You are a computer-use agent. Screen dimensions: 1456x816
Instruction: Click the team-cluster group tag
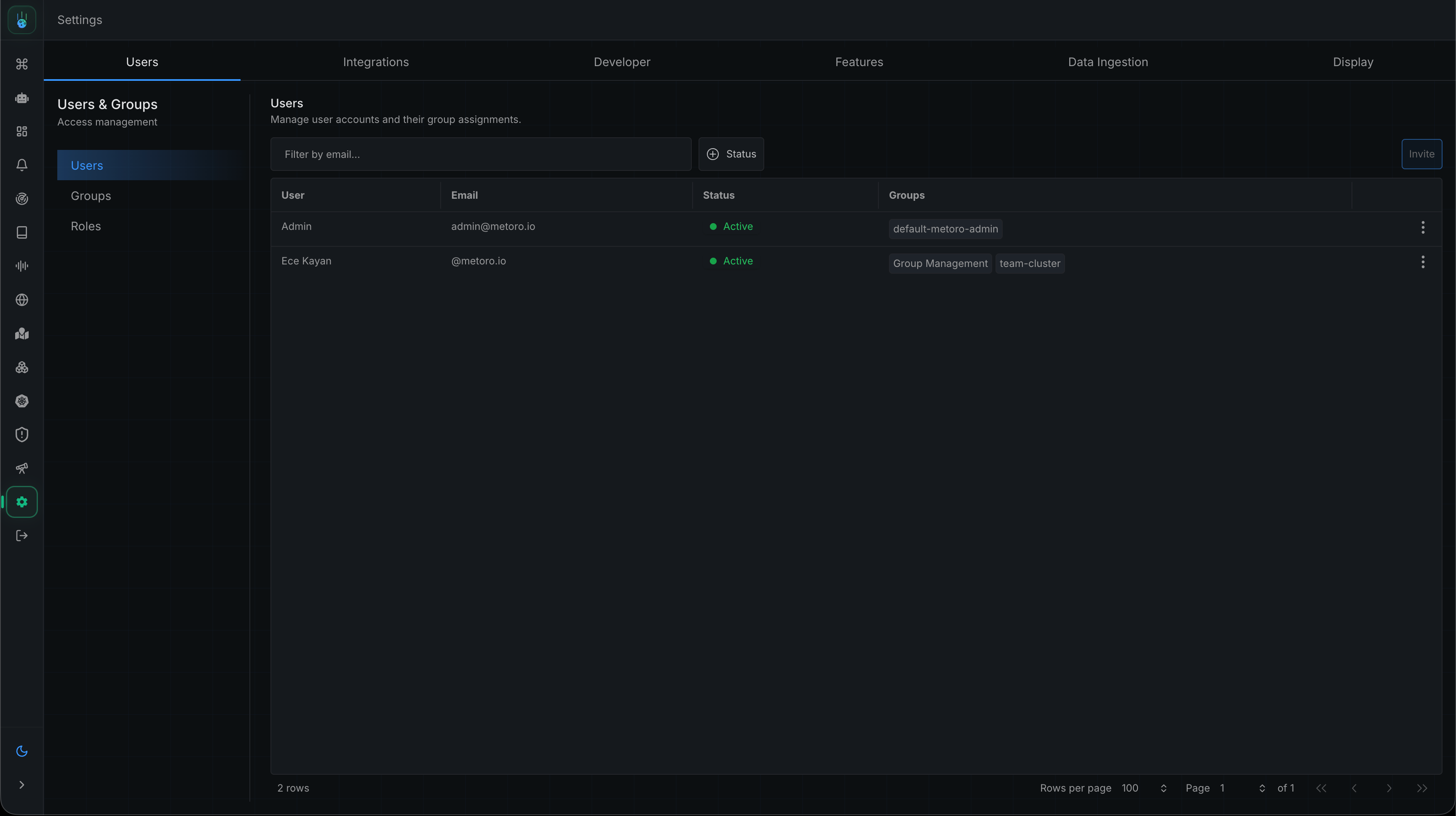[1029, 264]
